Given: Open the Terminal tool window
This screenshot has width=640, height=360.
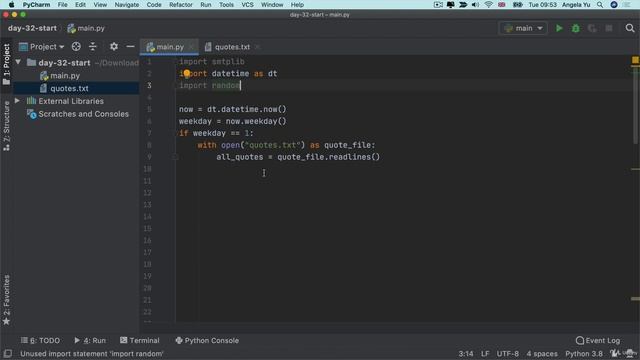Looking at the screenshot, I should 140,340.
